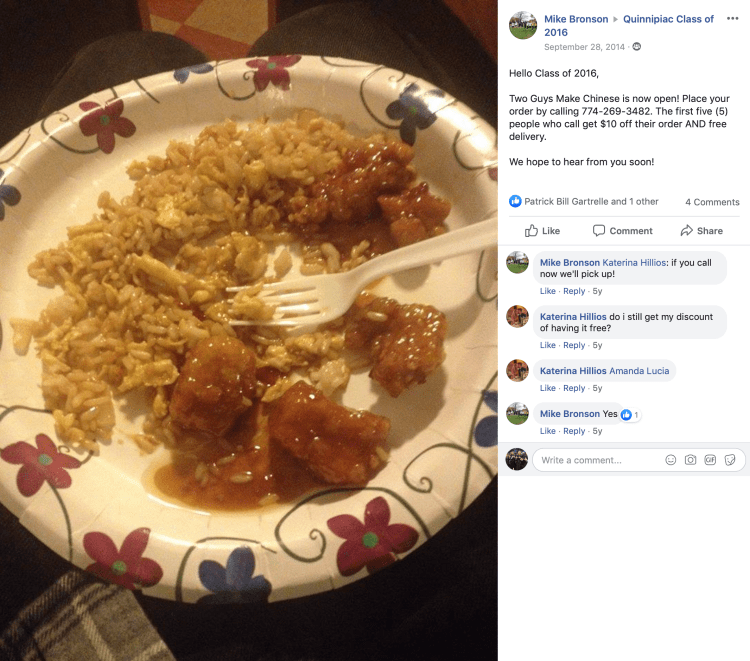The width and height of the screenshot is (750, 661).
Task: Open the Quinnipiac Class of 2016 group link
Action: (629, 25)
